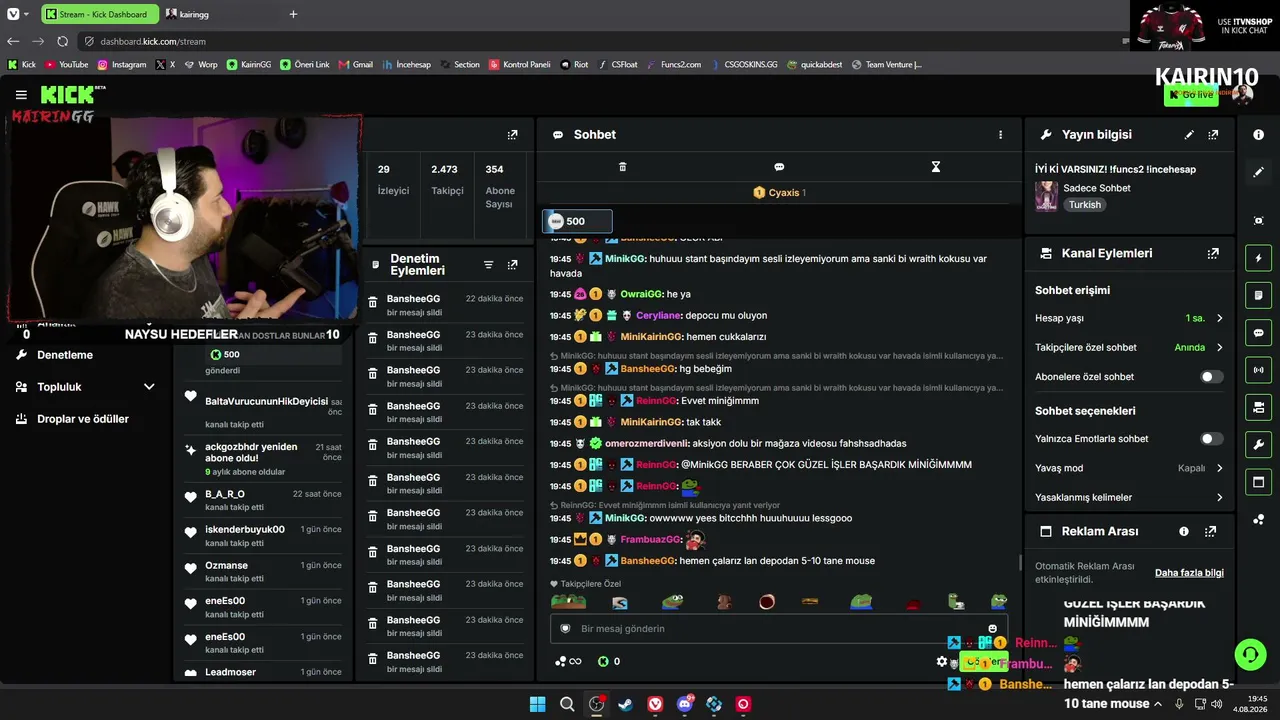Click the speech bubble icon under Sohbet header

[x=779, y=167]
